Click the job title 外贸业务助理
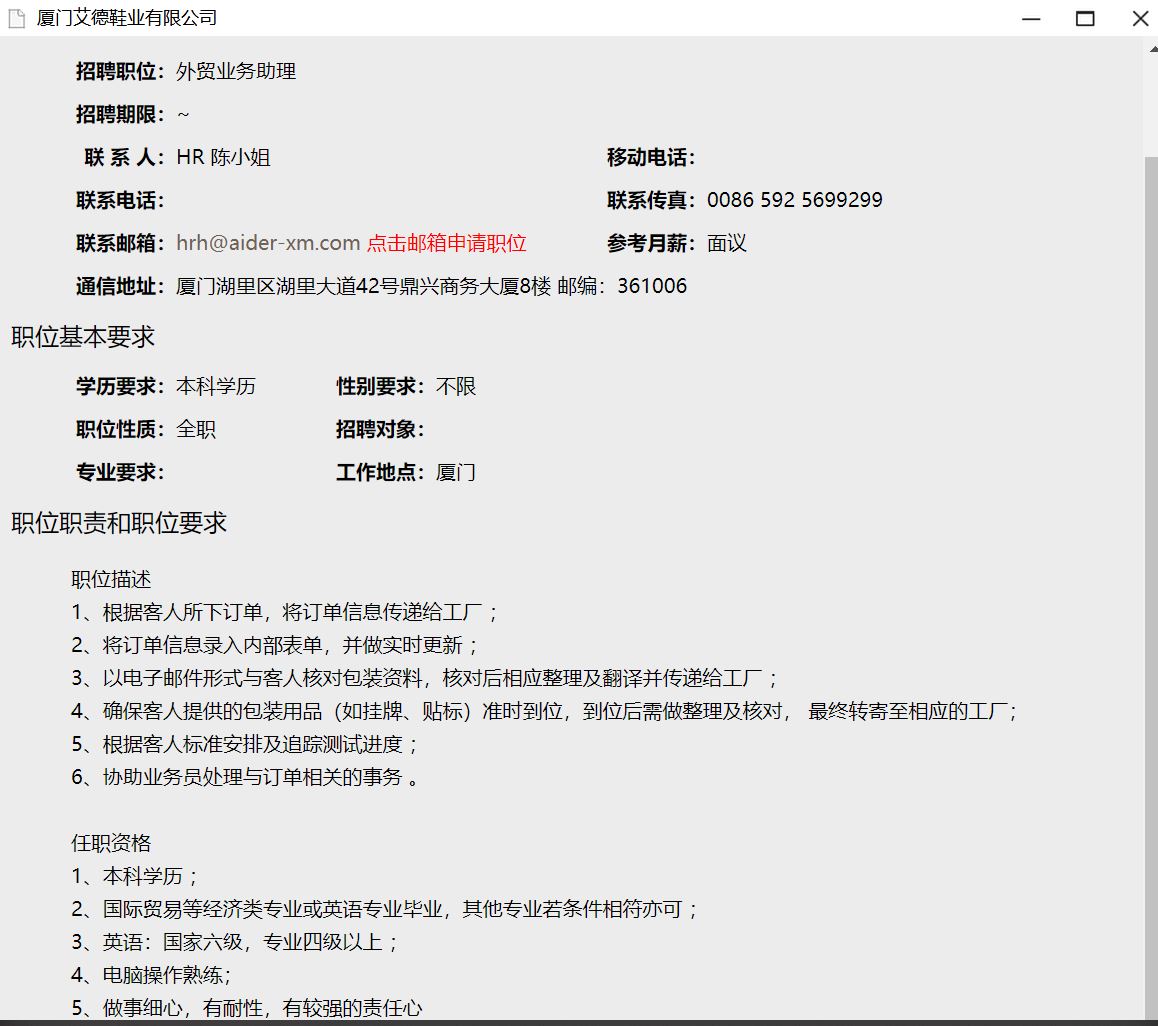 pyautogui.click(x=236, y=72)
